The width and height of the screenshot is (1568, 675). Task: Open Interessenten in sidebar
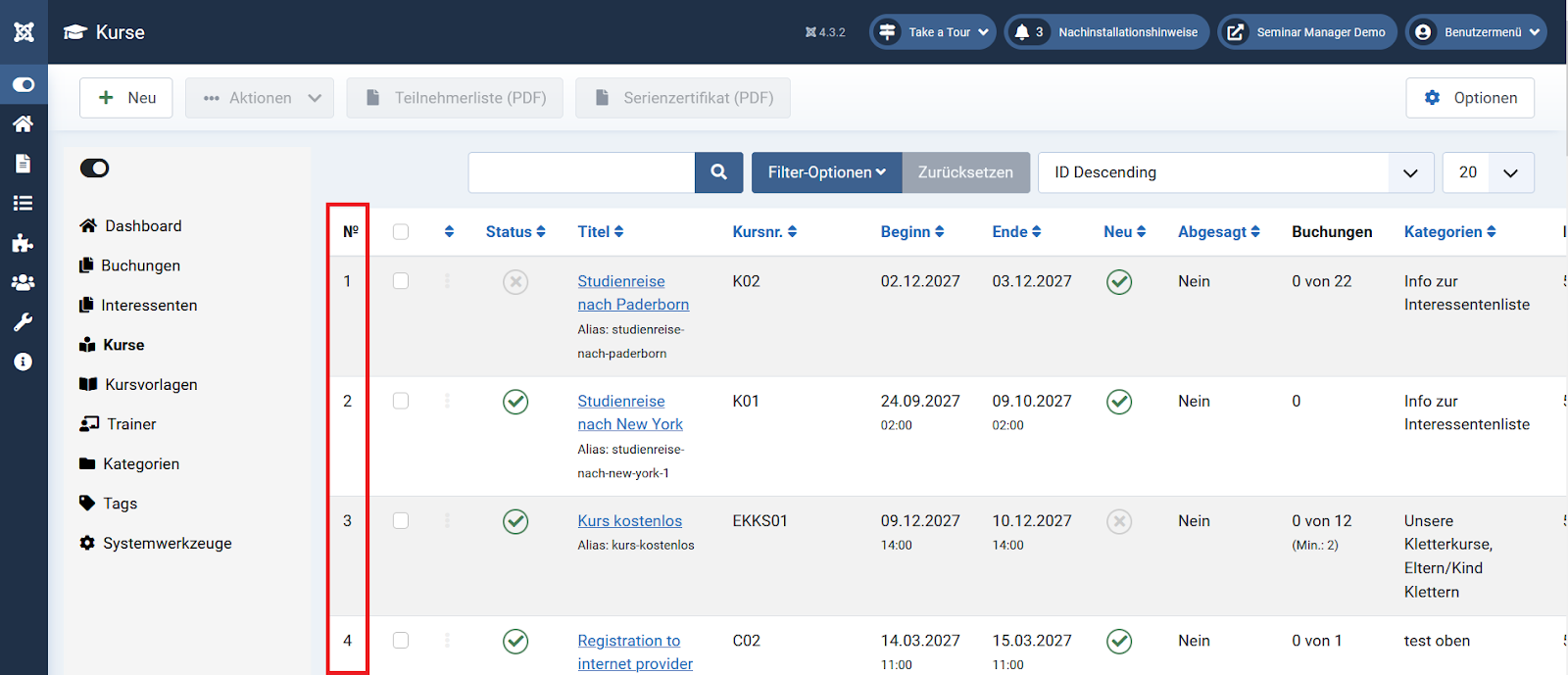click(x=138, y=306)
